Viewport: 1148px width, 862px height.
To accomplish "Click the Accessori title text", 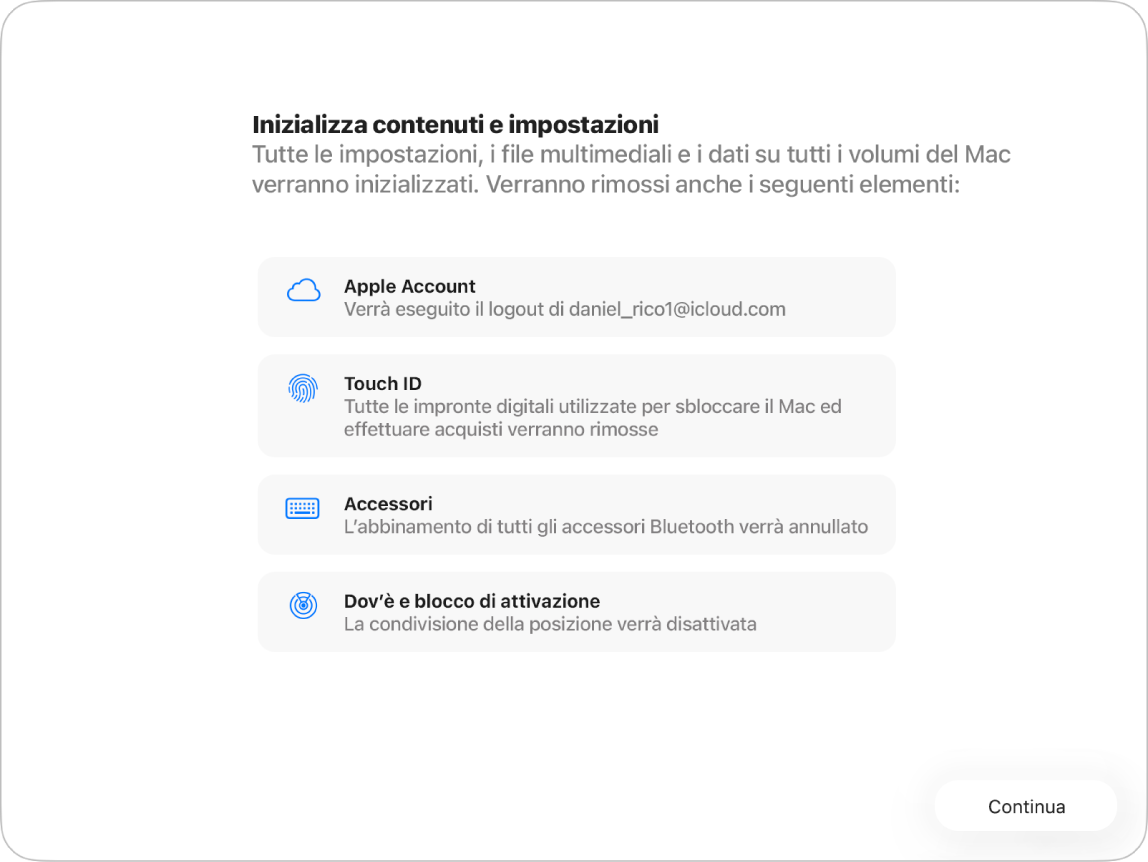I will 388,505.
